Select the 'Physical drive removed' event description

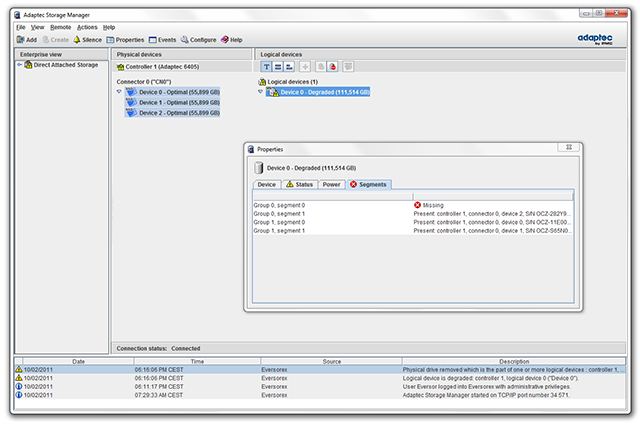513,370
